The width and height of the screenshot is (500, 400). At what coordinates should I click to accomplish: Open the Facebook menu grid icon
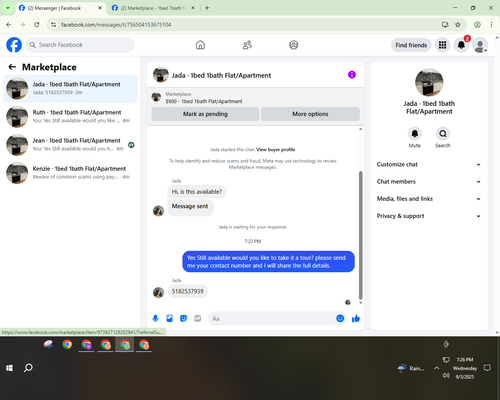tap(442, 45)
